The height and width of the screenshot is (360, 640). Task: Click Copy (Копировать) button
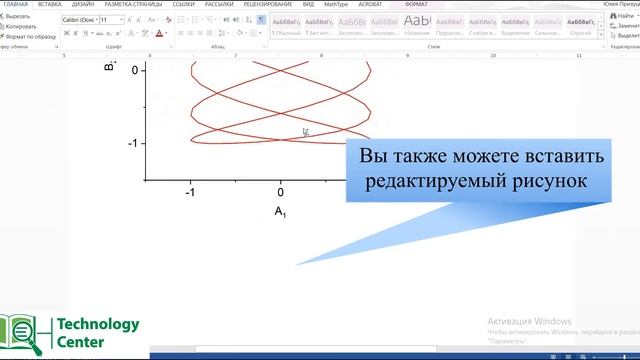pyautogui.click(x=18, y=26)
